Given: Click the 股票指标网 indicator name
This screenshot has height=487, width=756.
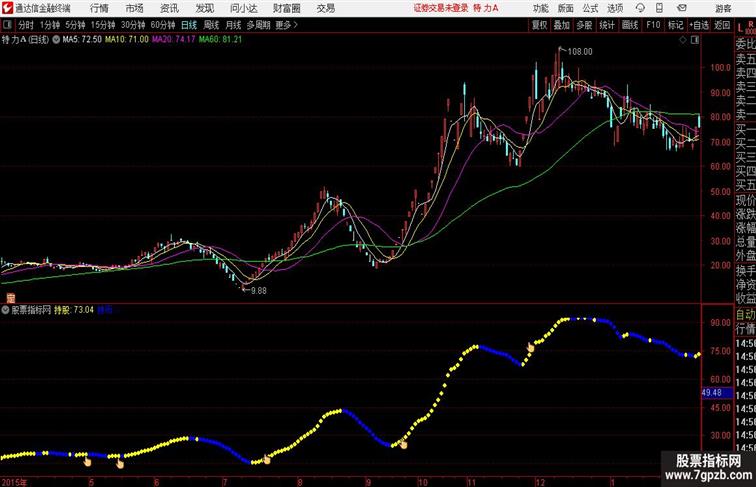Looking at the screenshot, I should pyautogui.click(x=31, y=310).
